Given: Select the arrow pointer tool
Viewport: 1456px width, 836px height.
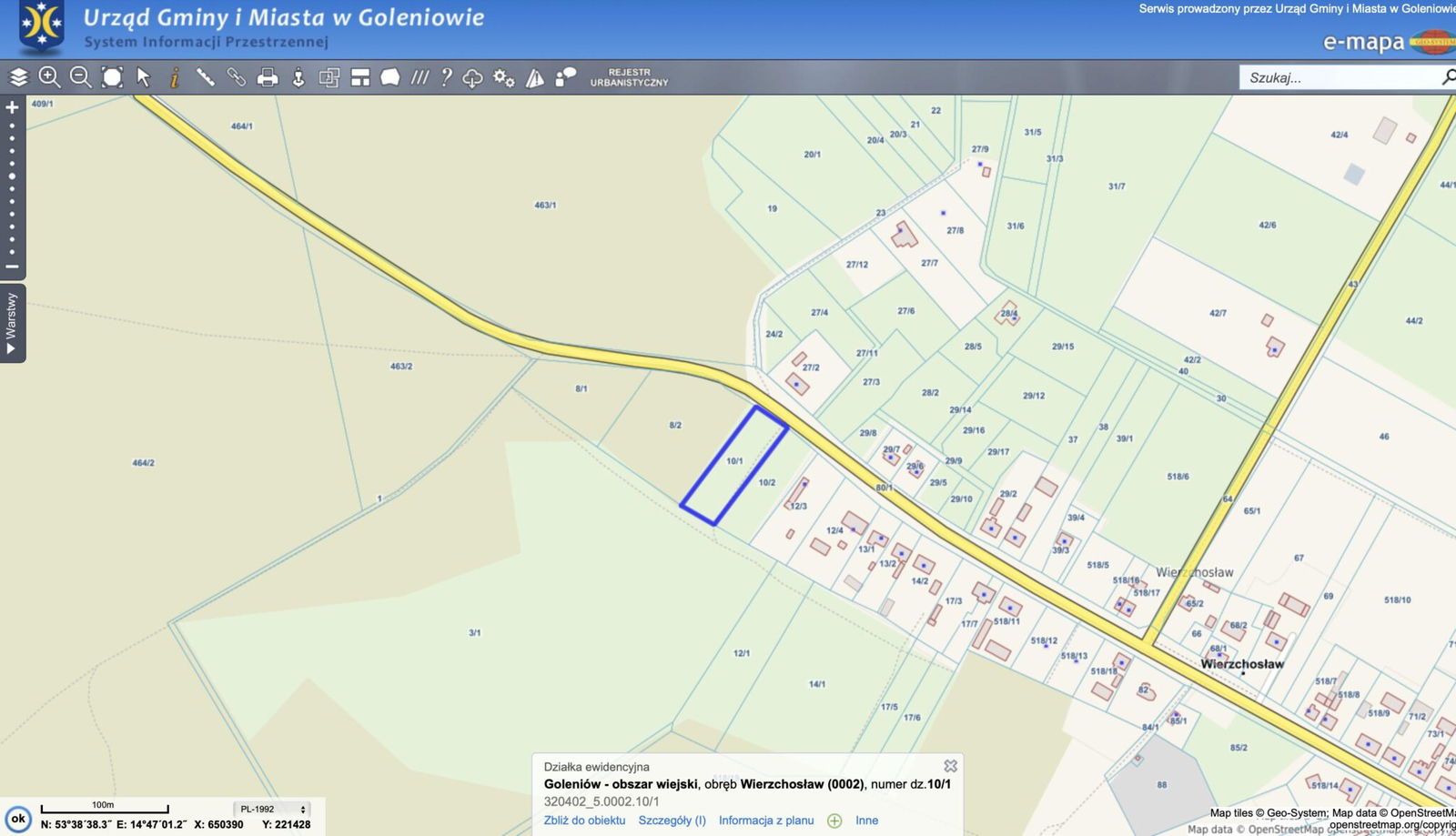Looking at the screenshot, I should [143, 77].
